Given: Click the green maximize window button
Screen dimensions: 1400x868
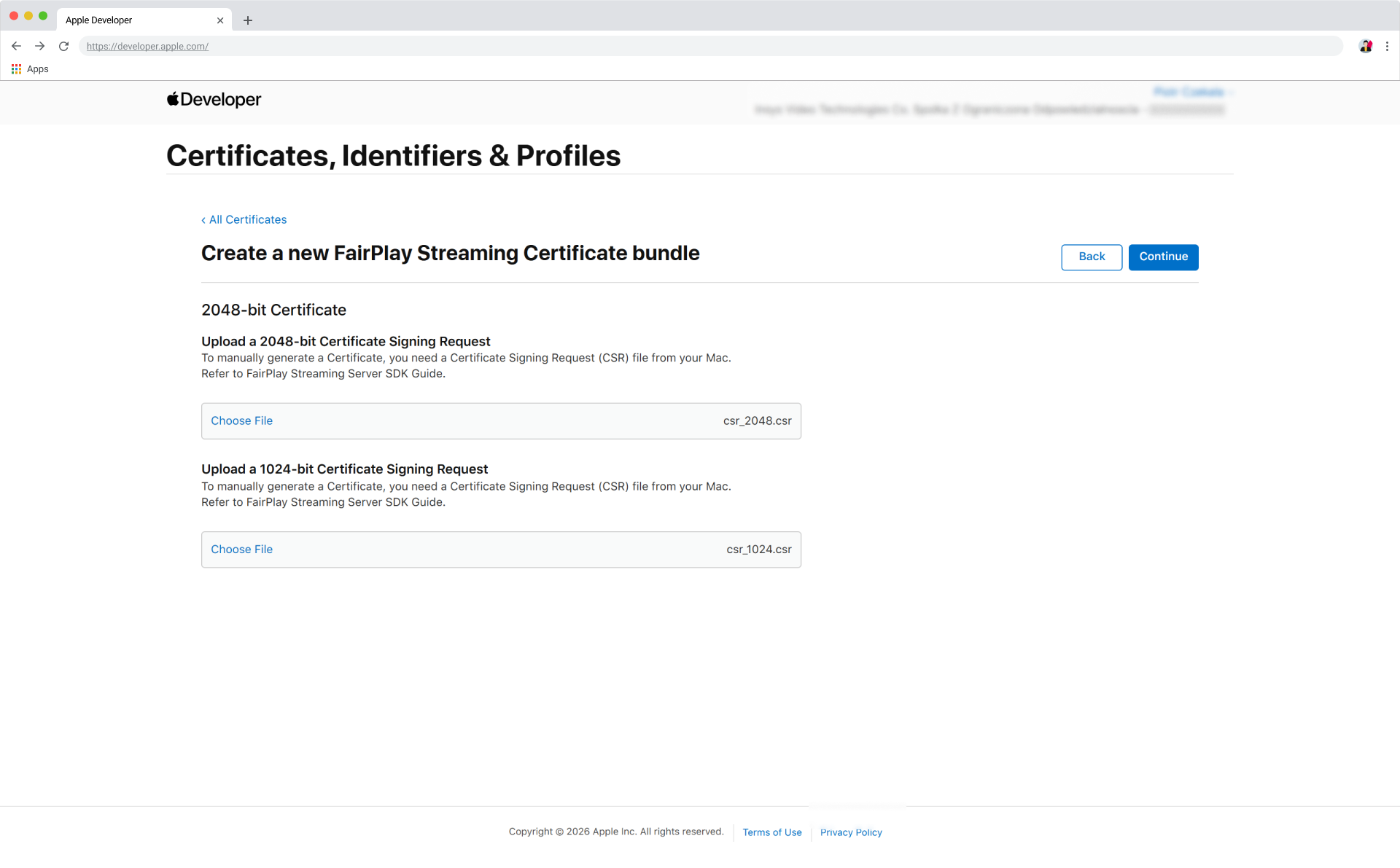Looking at the screenshot, I should coord(43,15).
